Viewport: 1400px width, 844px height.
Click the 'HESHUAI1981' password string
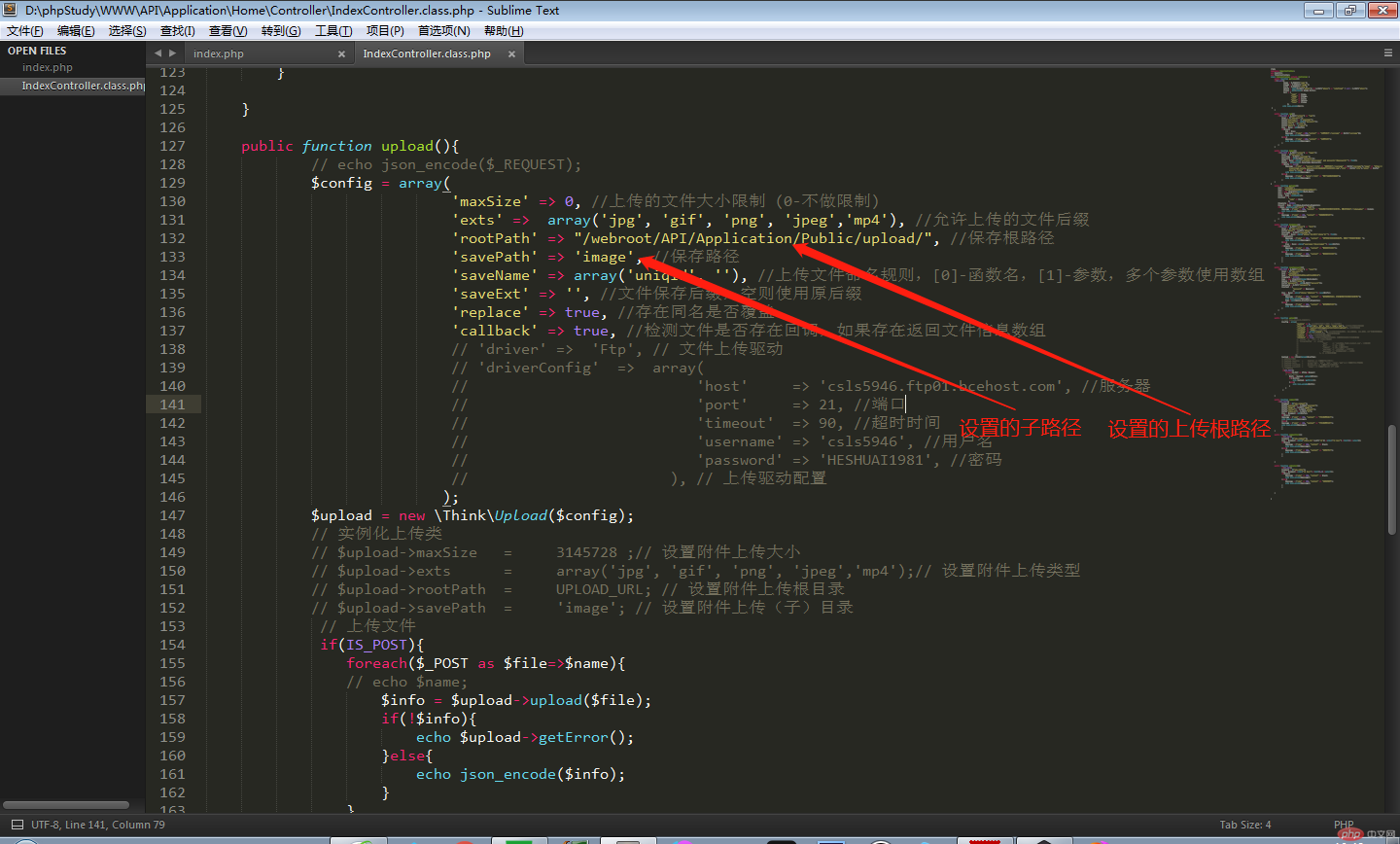880,460
